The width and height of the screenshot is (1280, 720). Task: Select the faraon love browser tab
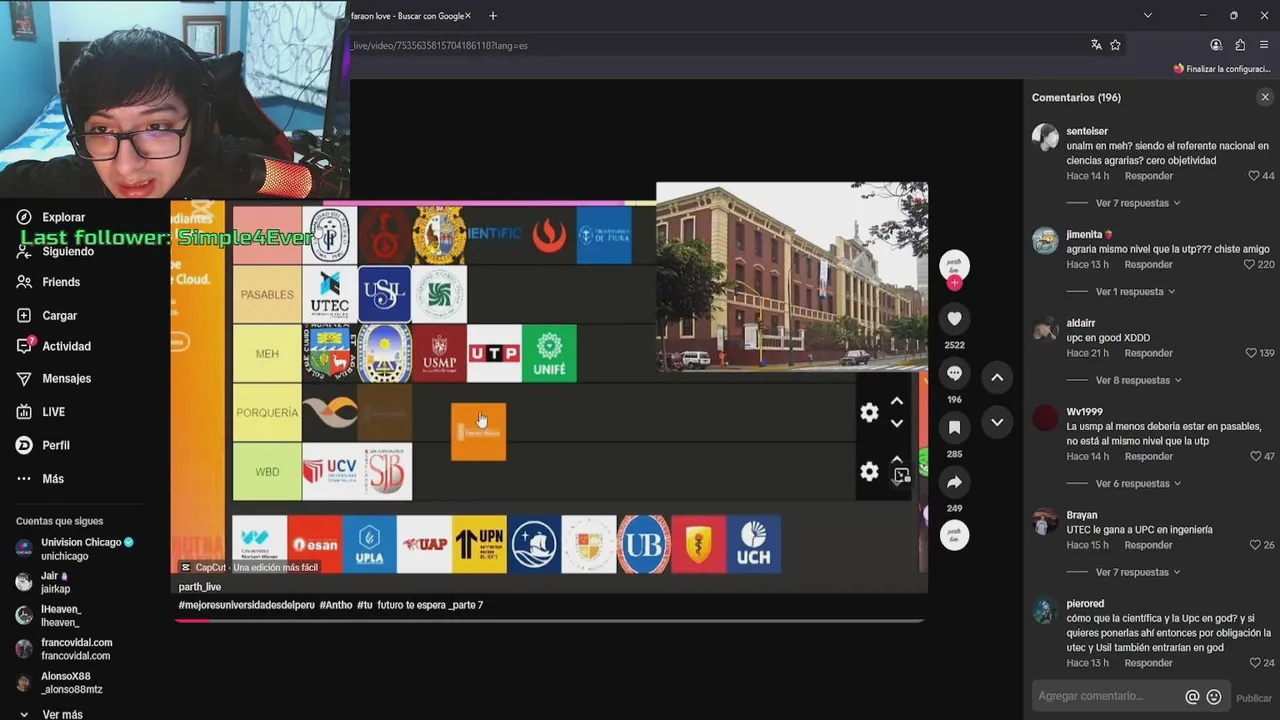408,16
